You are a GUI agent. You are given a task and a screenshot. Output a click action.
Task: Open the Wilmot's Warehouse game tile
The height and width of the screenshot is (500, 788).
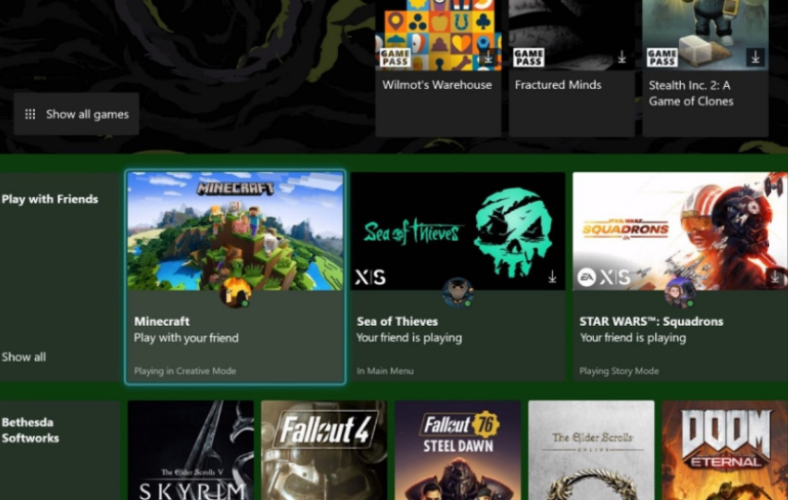[x=438, y=68]
